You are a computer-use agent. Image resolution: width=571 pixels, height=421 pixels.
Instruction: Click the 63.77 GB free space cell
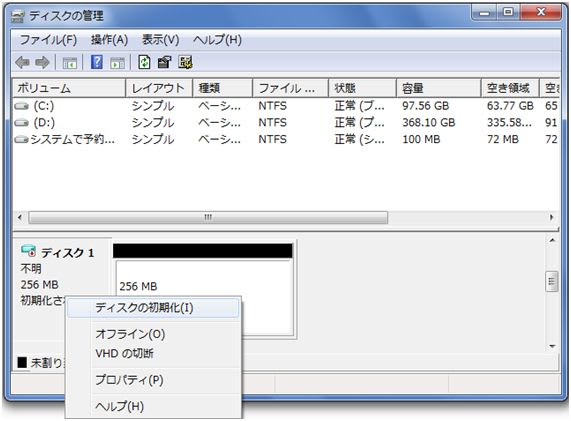(510, 106)
